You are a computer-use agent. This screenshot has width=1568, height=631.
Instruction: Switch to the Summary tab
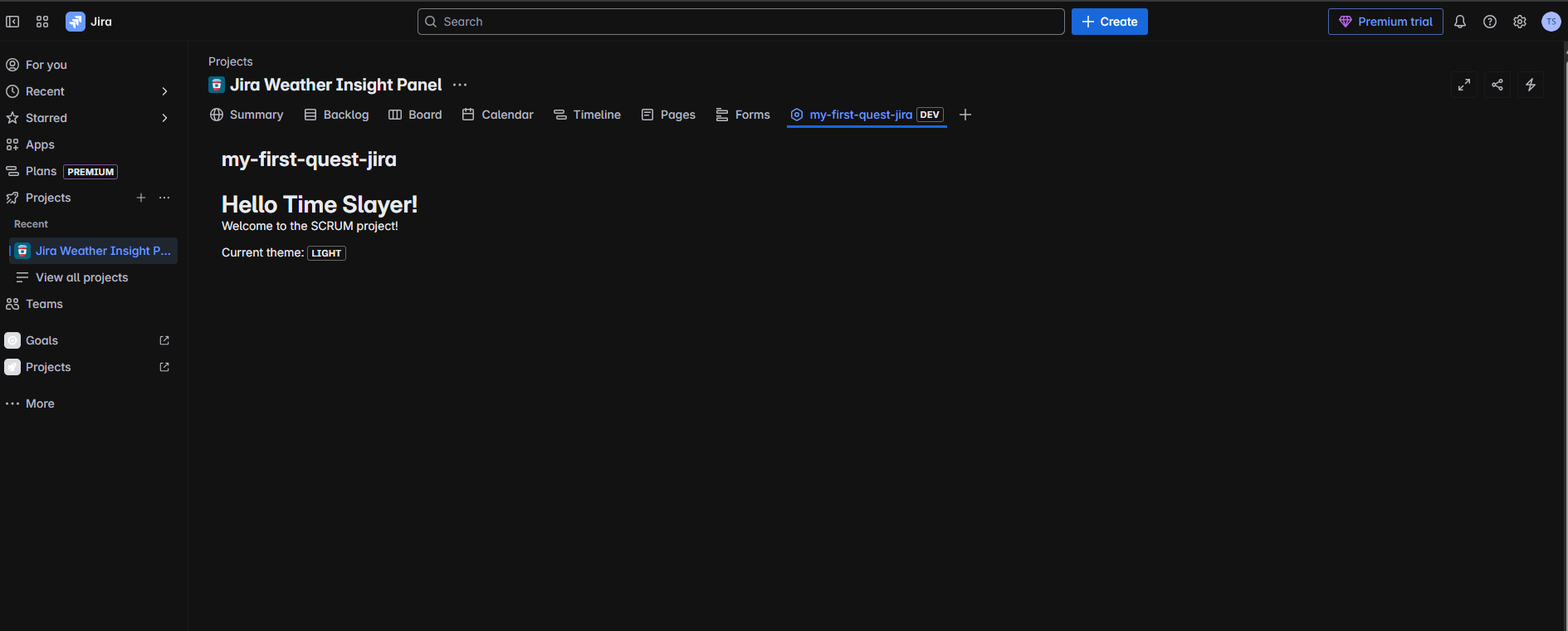click(x=247, y=115)
